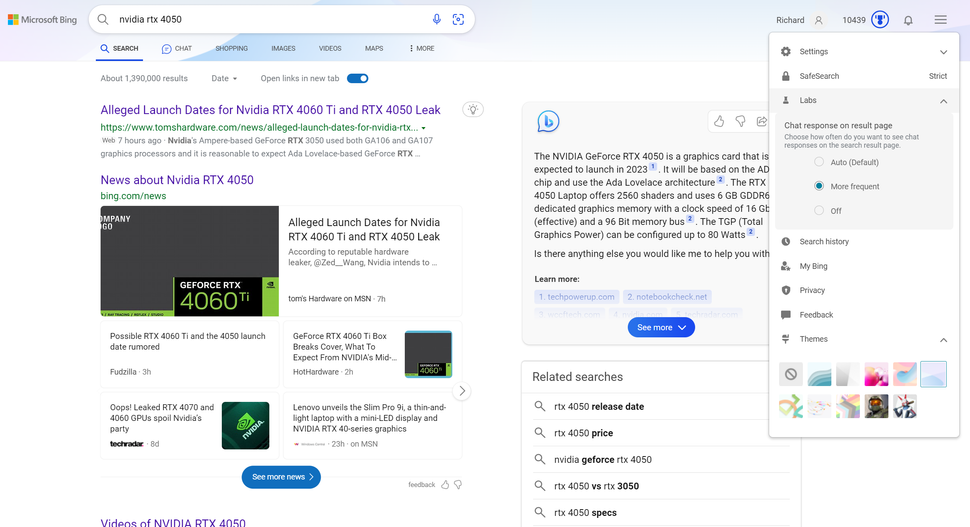Open notifications bell icon

[x=908, y=20]
